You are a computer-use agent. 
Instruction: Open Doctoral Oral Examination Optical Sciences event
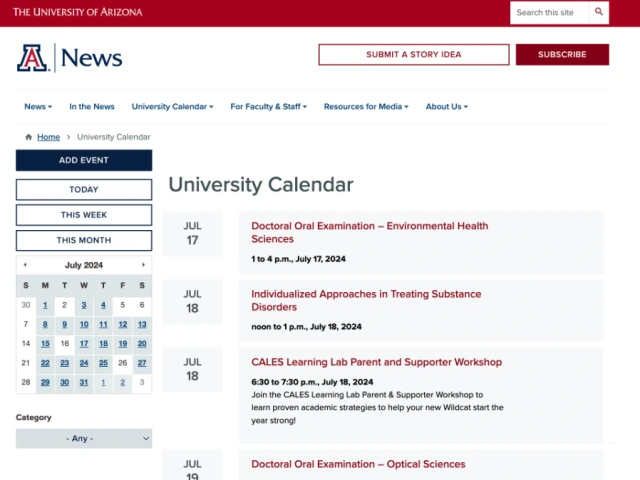tap(358, 464)
